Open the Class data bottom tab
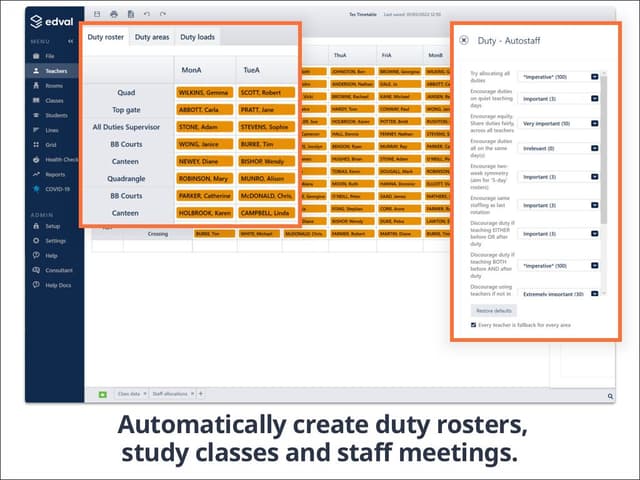The image size is (640, 480). [x=129, y=396]
